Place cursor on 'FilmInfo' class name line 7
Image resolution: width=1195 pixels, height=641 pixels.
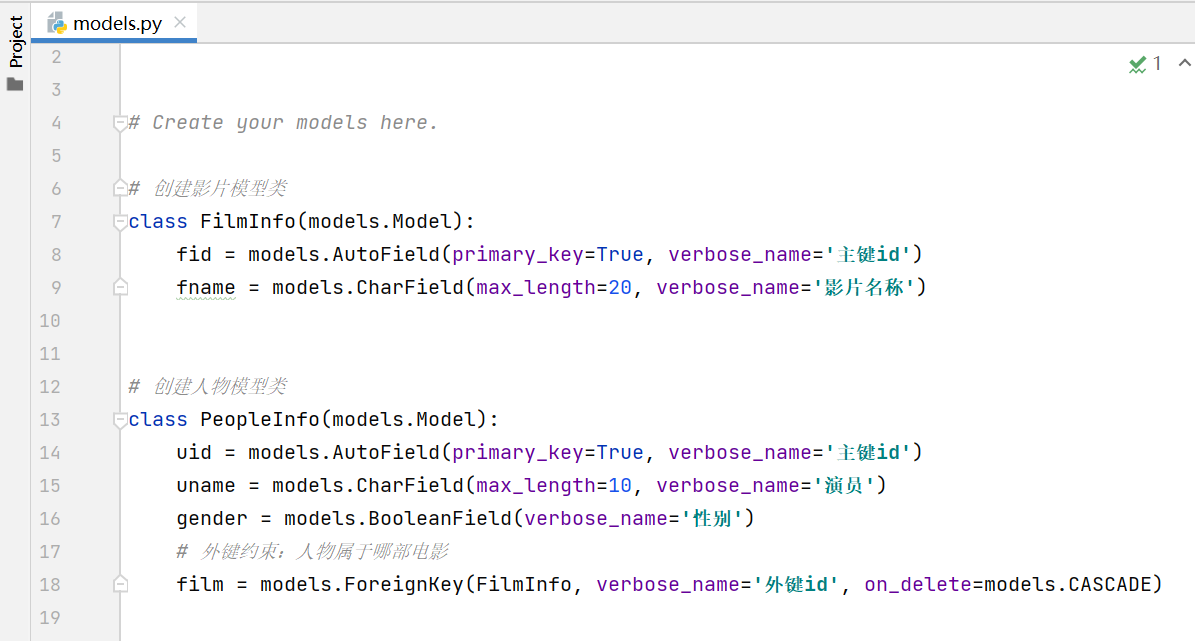pos(248,222)
